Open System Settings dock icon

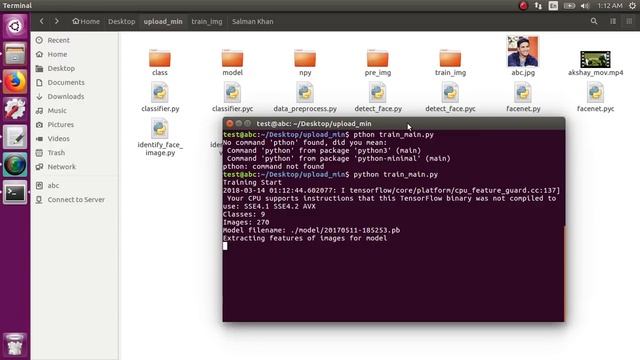click(15, 109)
